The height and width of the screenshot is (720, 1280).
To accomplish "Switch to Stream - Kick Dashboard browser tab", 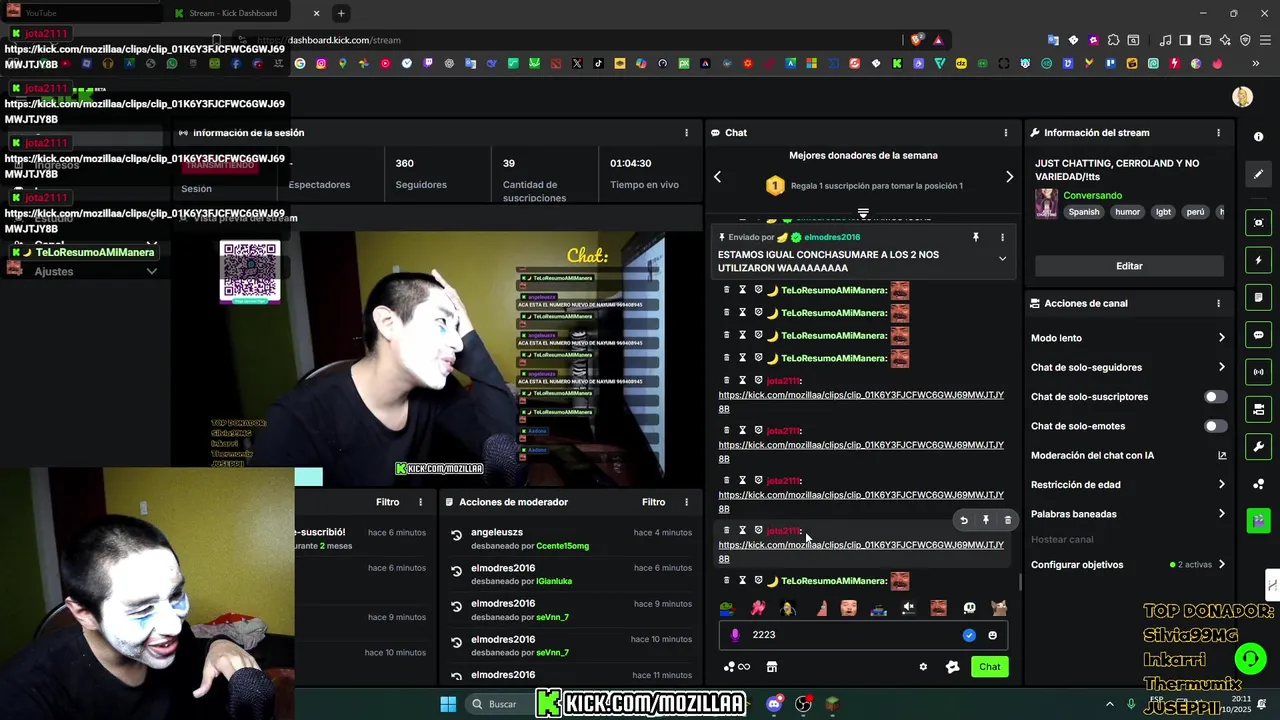I will pyautogui.click(x=245, y=13).
